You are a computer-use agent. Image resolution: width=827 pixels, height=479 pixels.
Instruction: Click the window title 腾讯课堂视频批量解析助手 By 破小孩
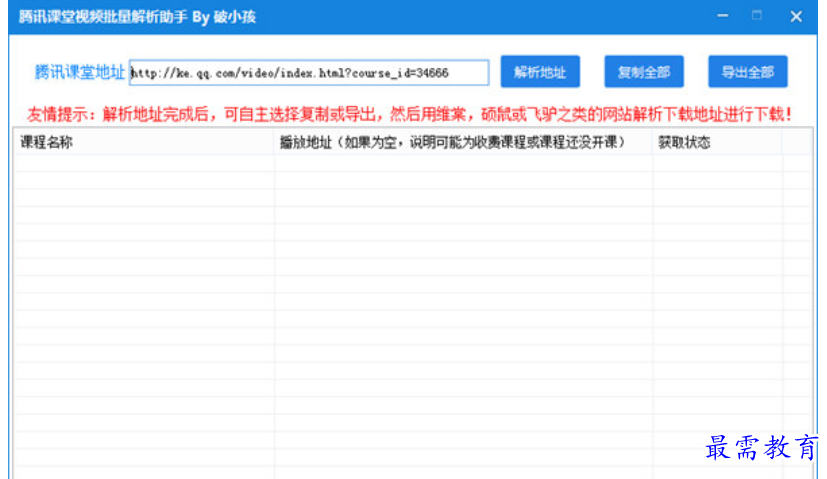[137, 17]
